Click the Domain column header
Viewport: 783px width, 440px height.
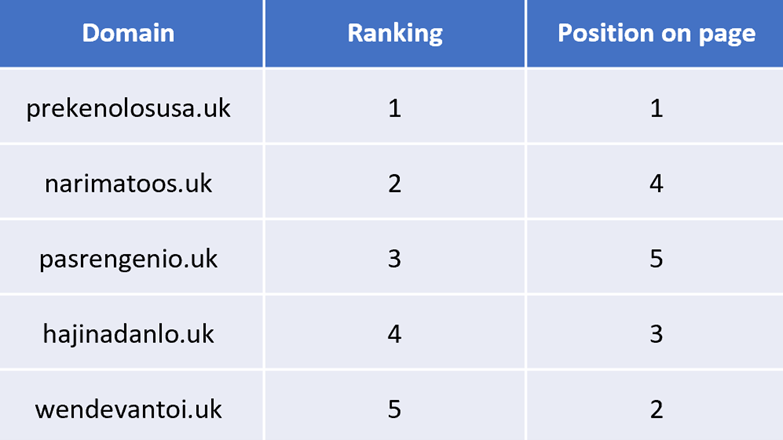(128, 33)
